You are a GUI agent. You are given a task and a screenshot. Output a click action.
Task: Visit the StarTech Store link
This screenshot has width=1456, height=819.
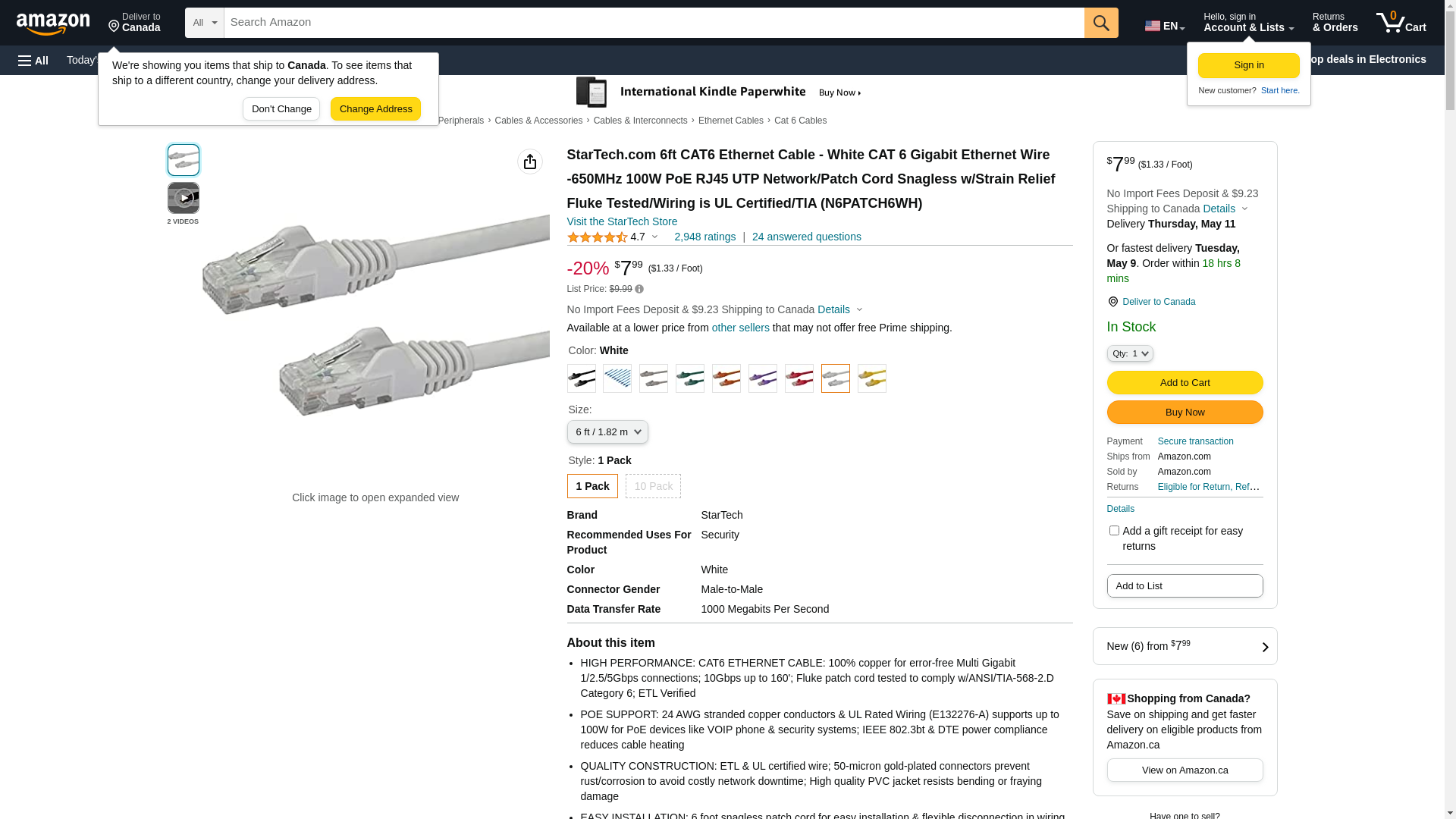(x=622, y=221)
